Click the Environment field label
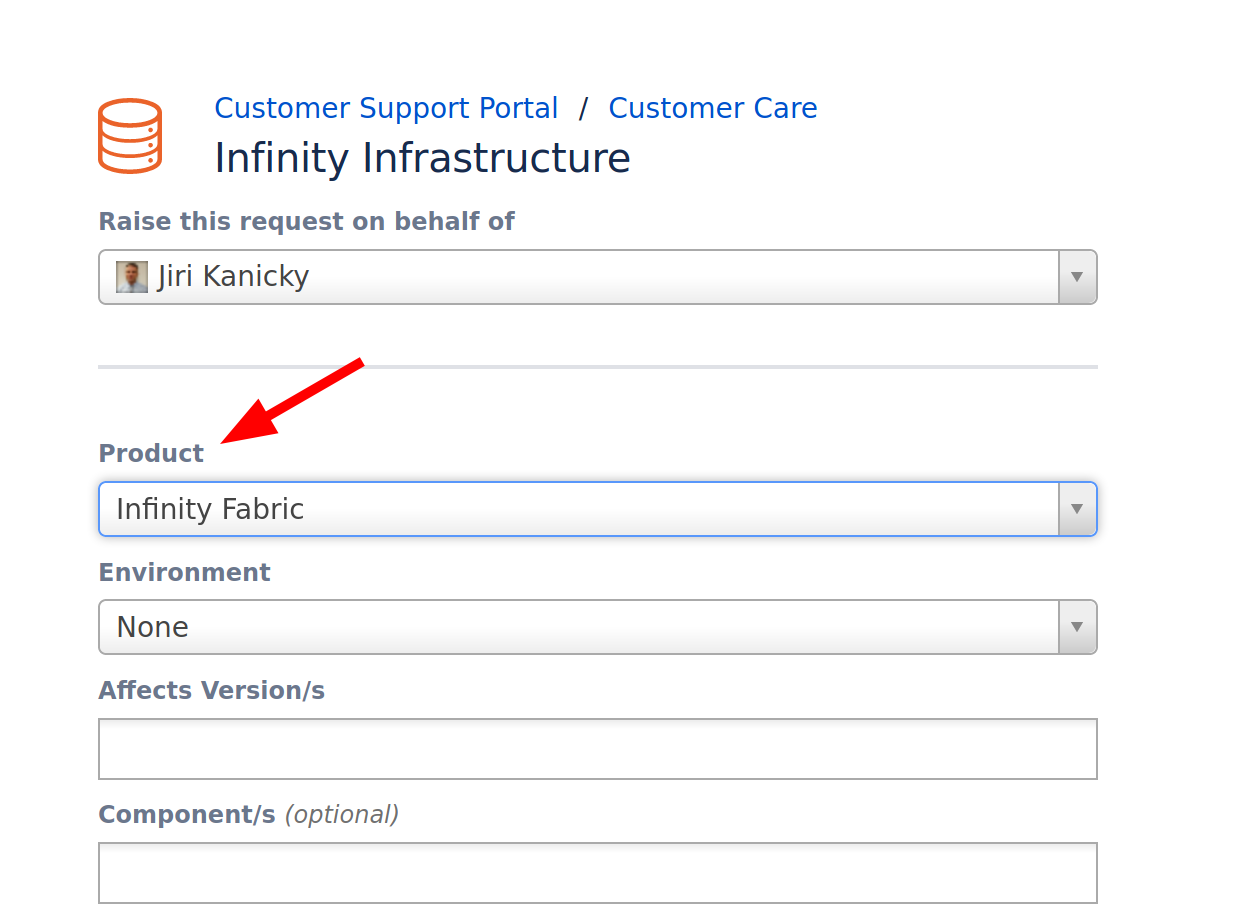1236x924 pixels. [x=184, y=572]
